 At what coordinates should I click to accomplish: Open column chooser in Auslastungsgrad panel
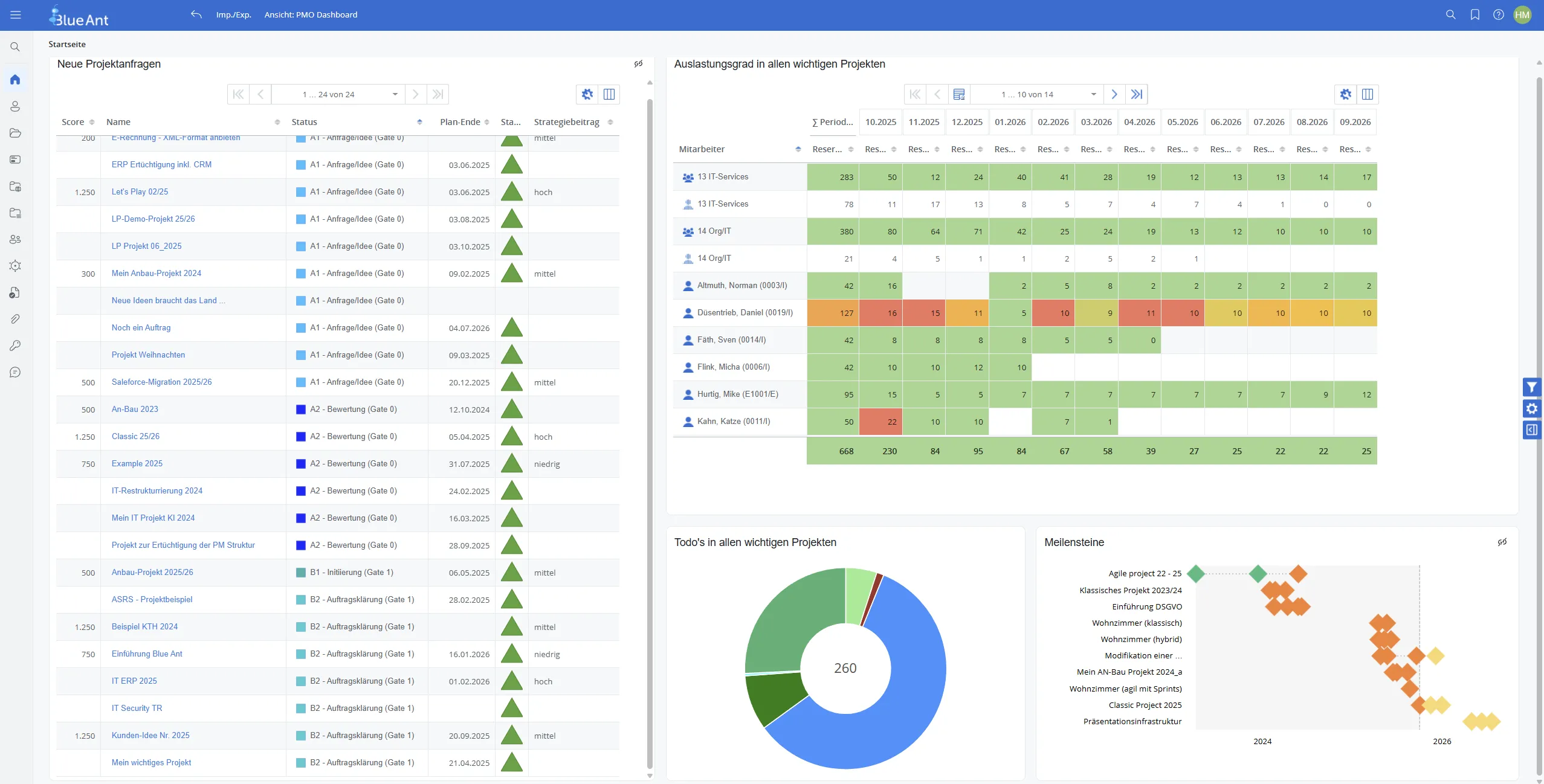pos(1367,94)
